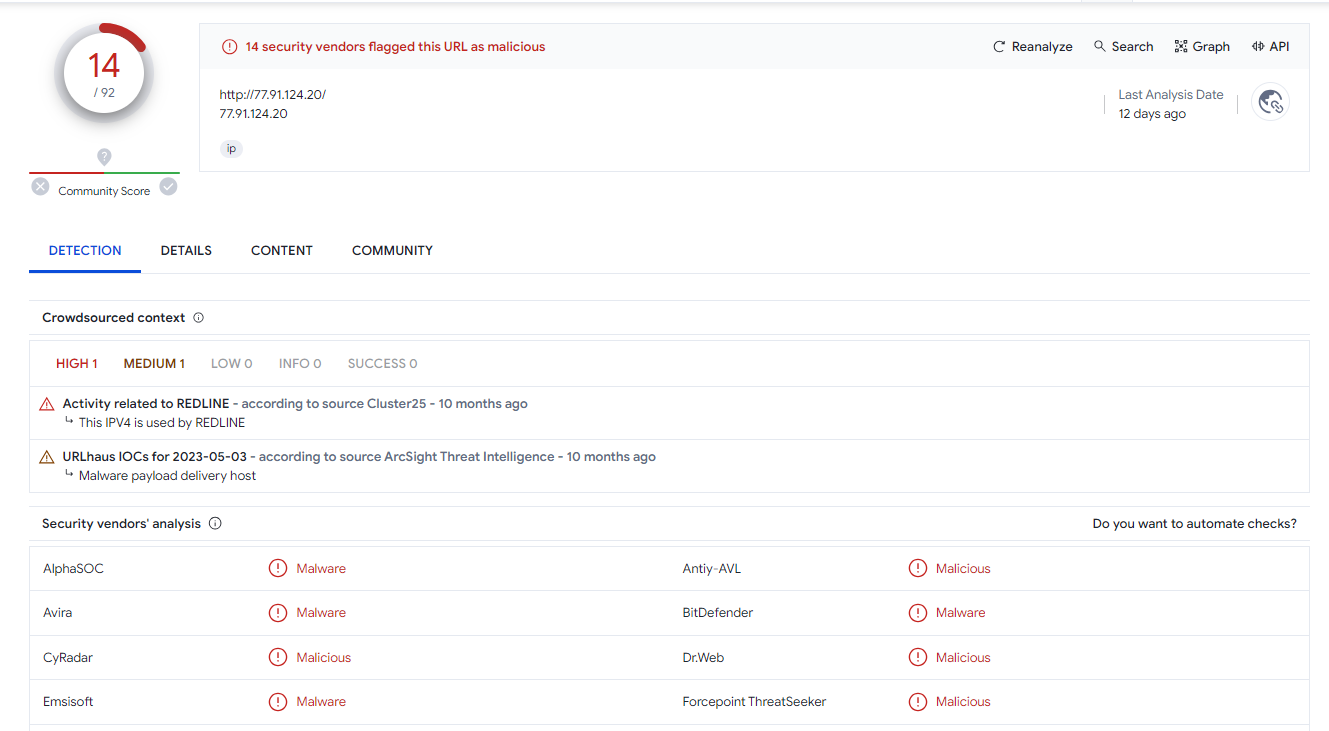This screenshot has width=1329, height=731.
Task: Filter context by MEDIUM 1 severity
Action: click(154, 364)
